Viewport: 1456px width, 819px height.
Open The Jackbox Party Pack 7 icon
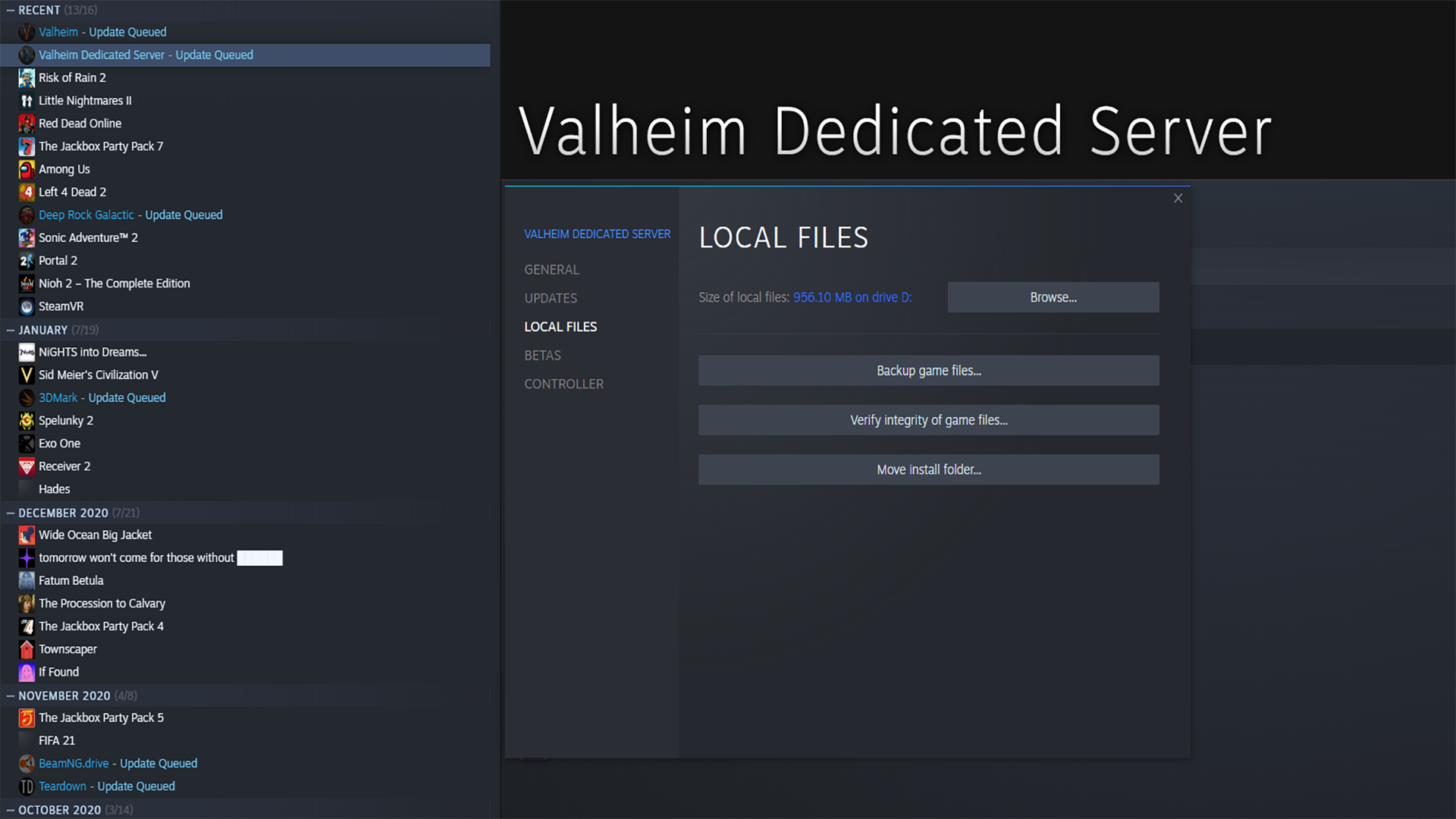pyautogui.click(x=27, y=146)
